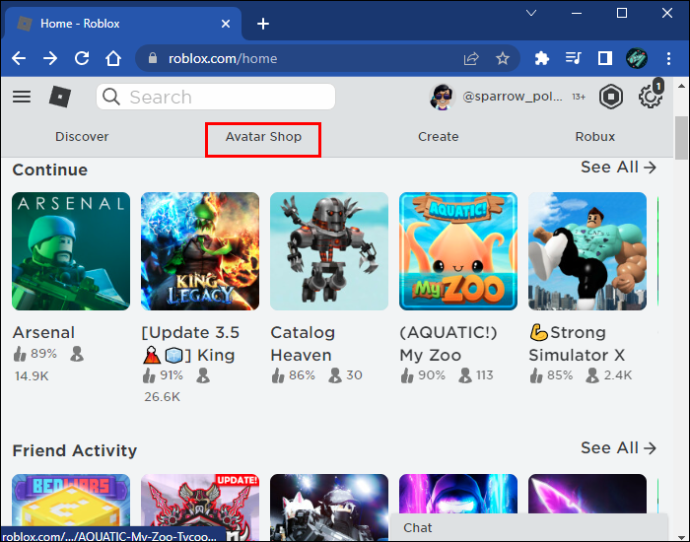The width and height of the screenshot is (690, 542).
Task: Open the My Zoo game thumbnail
Action: (x=458, y=251)
